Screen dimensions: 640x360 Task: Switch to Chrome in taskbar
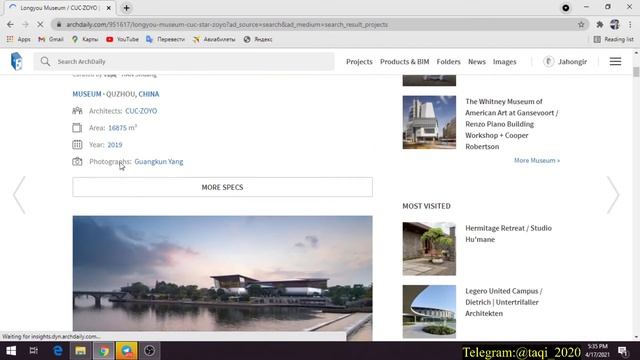pos(104,351)
